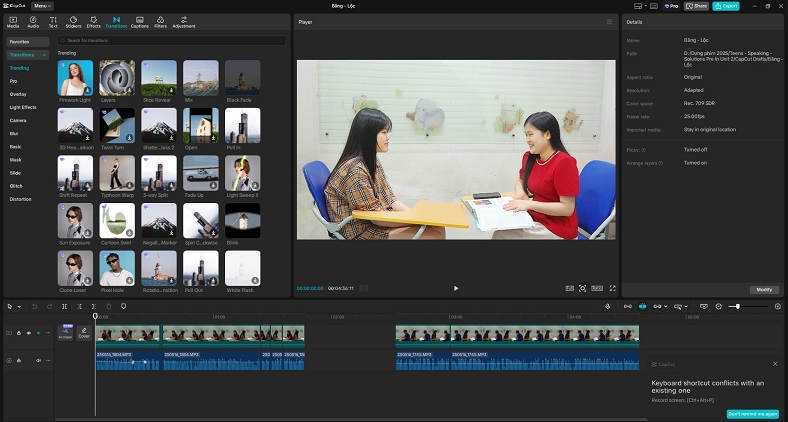Open the Adjustment tab
This screenshot has height=422, width=788.
(184, 22)
